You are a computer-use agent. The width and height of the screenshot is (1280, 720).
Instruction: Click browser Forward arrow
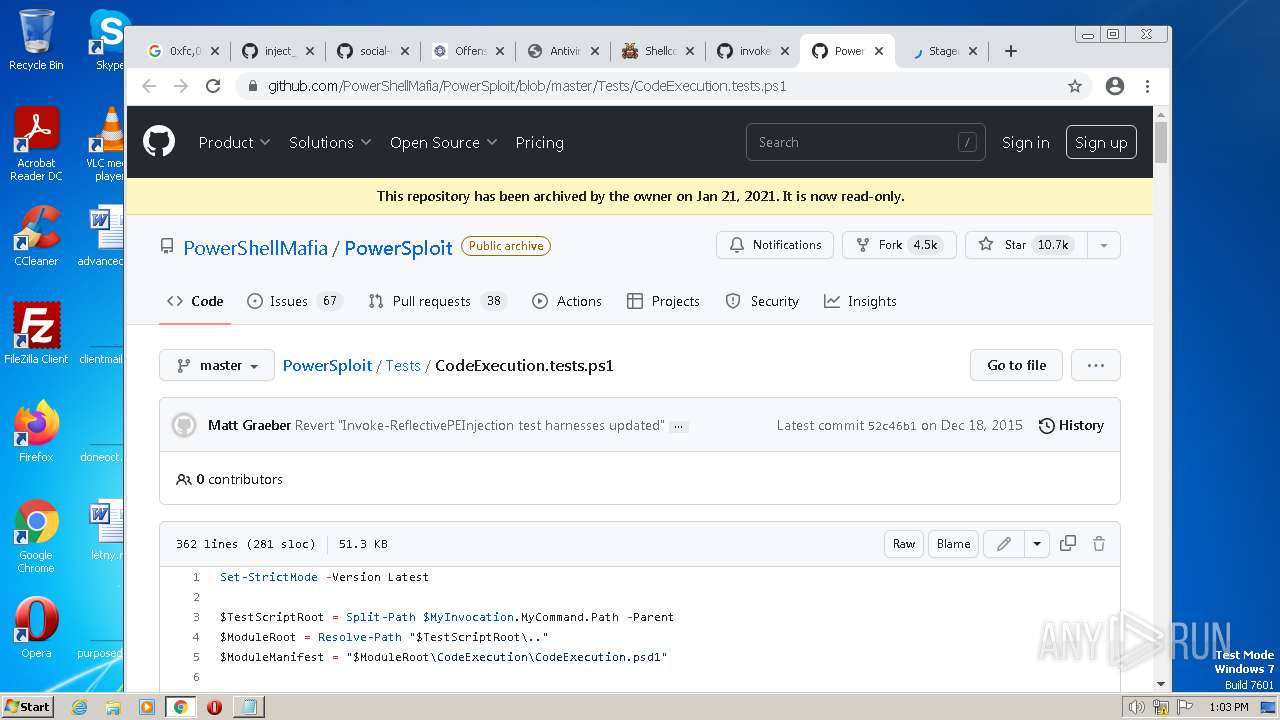pos(181,86)
